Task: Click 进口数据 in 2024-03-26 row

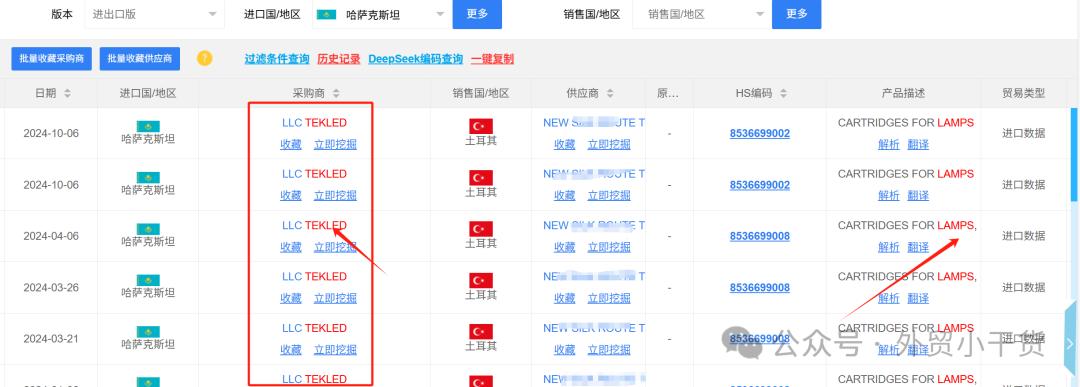Action: pyautogui.click(x=1024, y=287)
